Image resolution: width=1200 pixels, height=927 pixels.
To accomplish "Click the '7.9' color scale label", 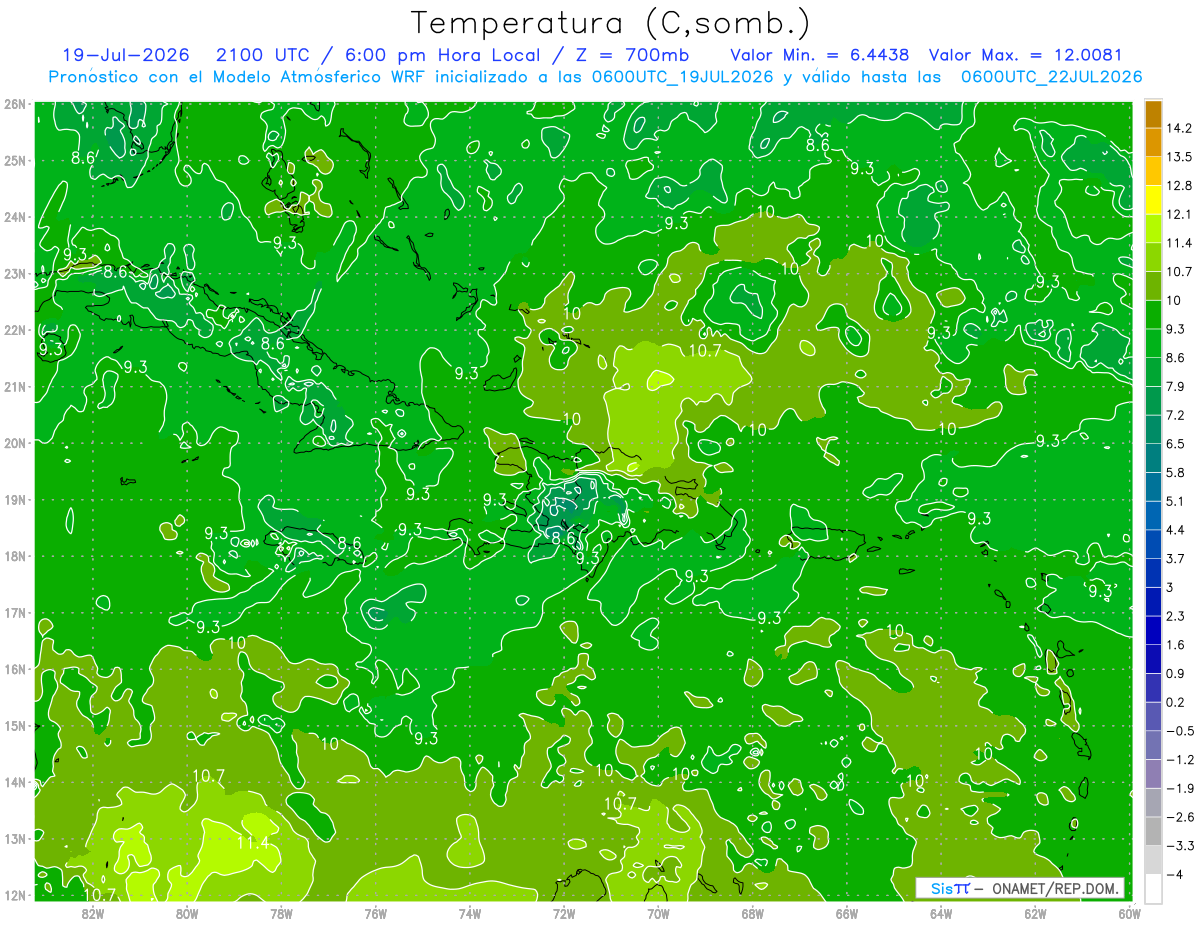I will 1176,386.
